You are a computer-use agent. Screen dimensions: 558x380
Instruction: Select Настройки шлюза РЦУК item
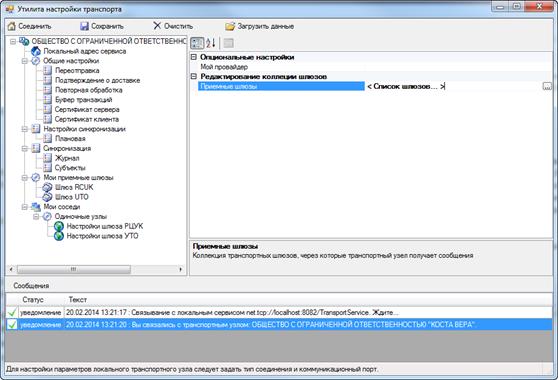(105, 226)
